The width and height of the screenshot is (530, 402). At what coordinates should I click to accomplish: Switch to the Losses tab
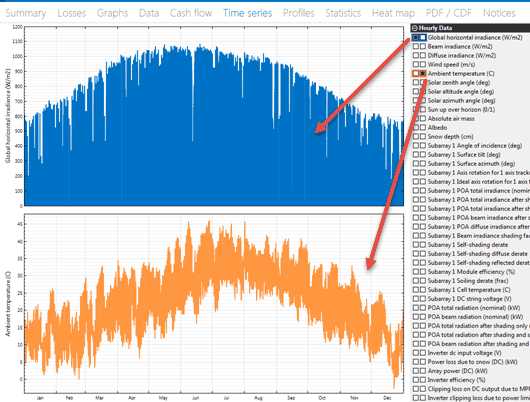(72, 13)
